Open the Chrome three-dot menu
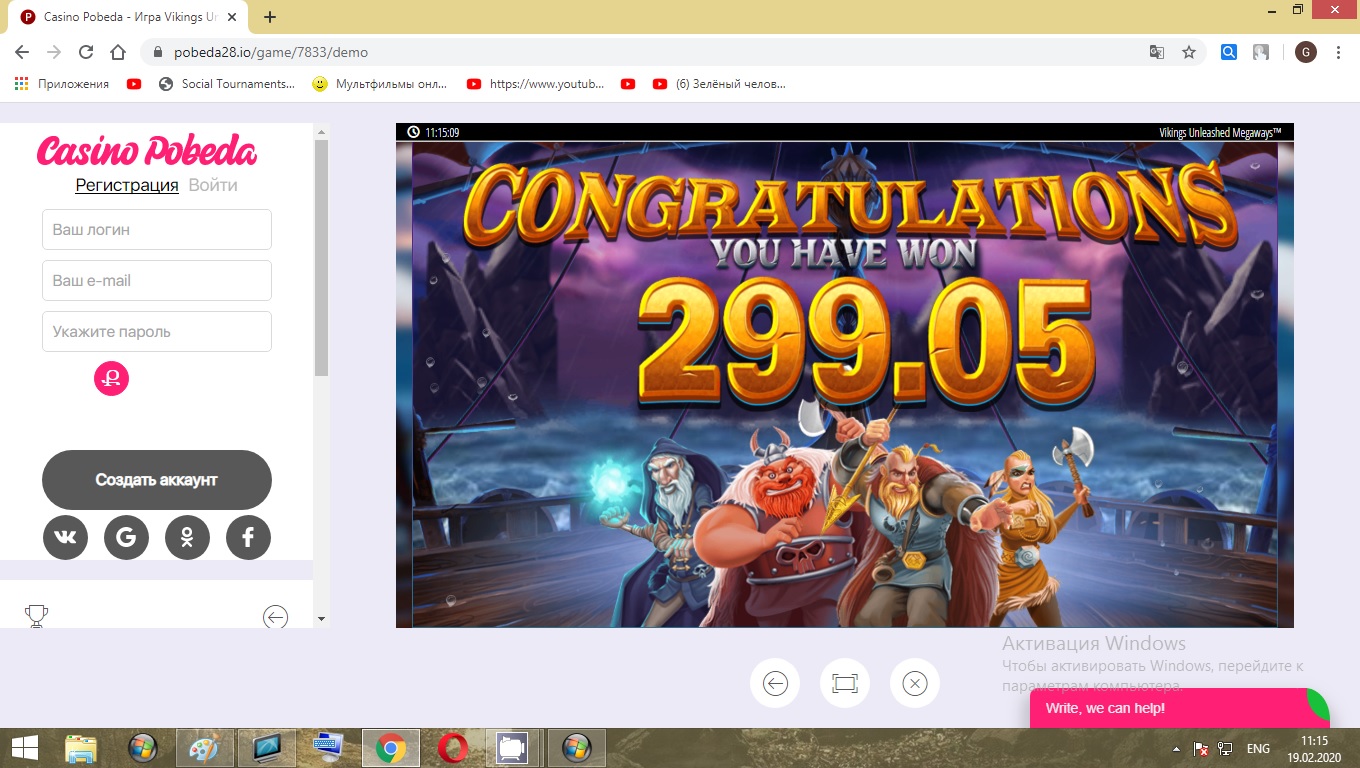Viewport: 1360px width, 768px height. 1338,52
